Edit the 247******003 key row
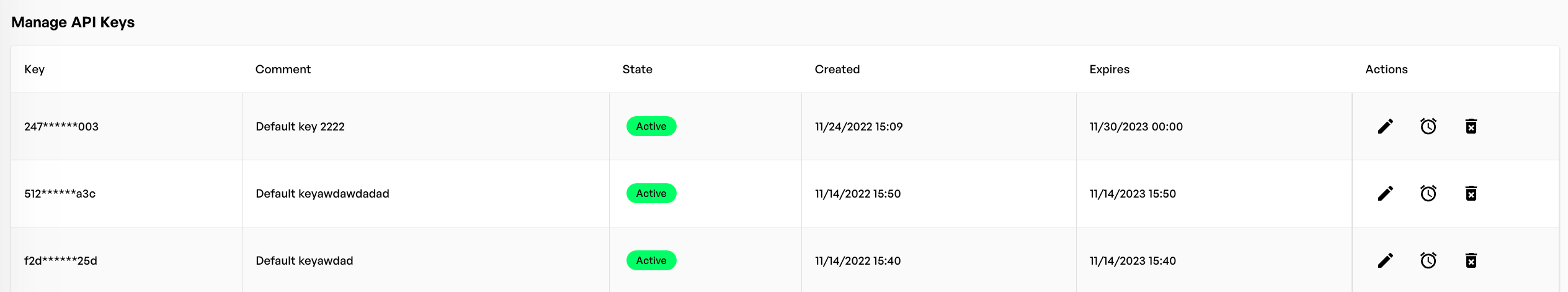 point(1385,127)
